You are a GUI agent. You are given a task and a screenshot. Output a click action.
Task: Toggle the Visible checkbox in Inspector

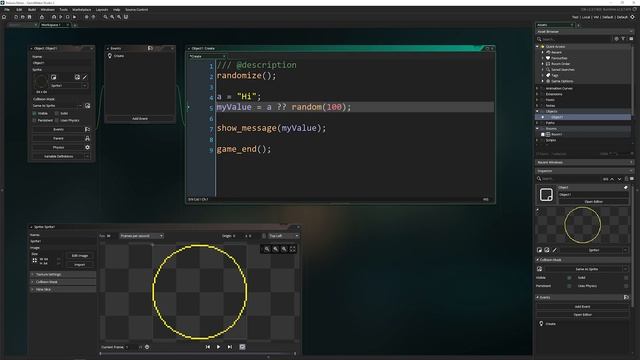tap(569, 278)
